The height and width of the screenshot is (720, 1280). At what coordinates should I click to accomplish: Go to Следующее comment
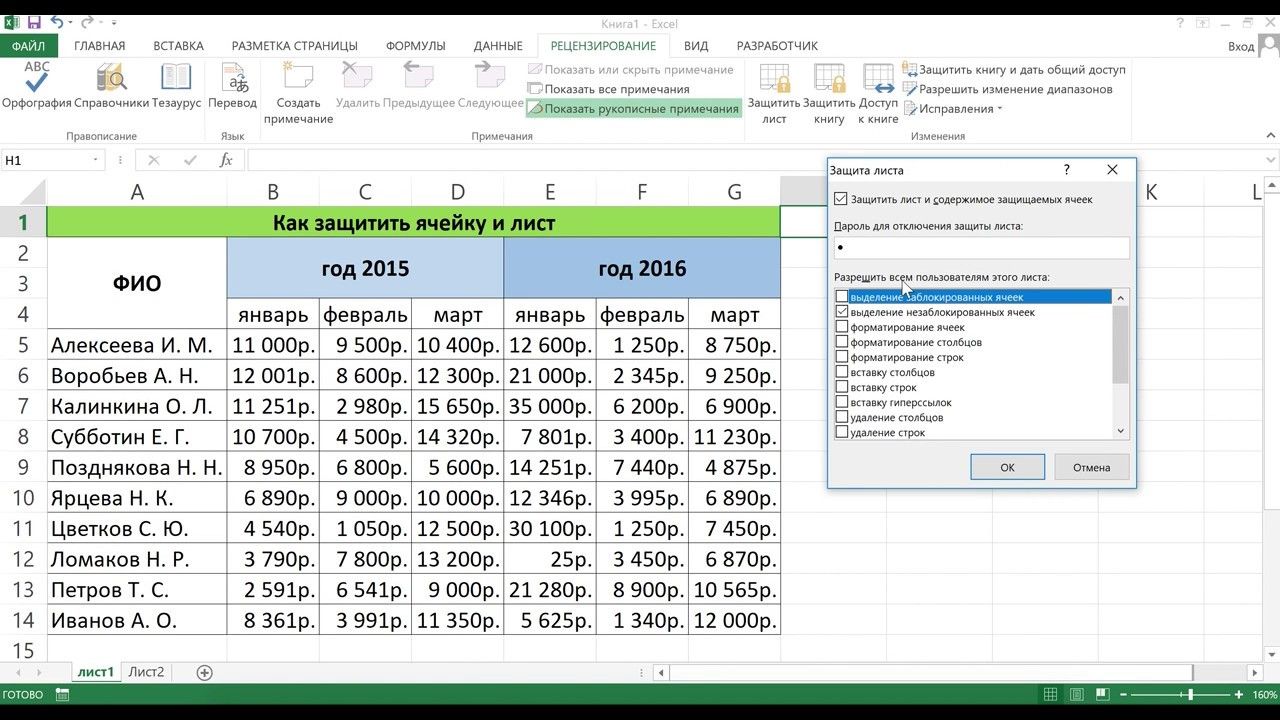tap(490, 86)
